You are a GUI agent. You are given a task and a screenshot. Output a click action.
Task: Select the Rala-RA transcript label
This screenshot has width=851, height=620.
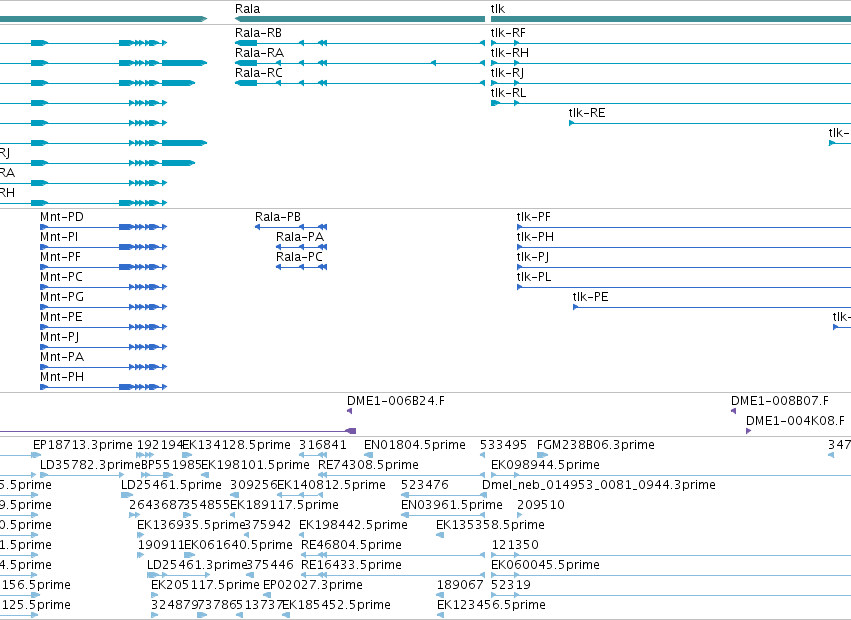[x=259, y=53]
